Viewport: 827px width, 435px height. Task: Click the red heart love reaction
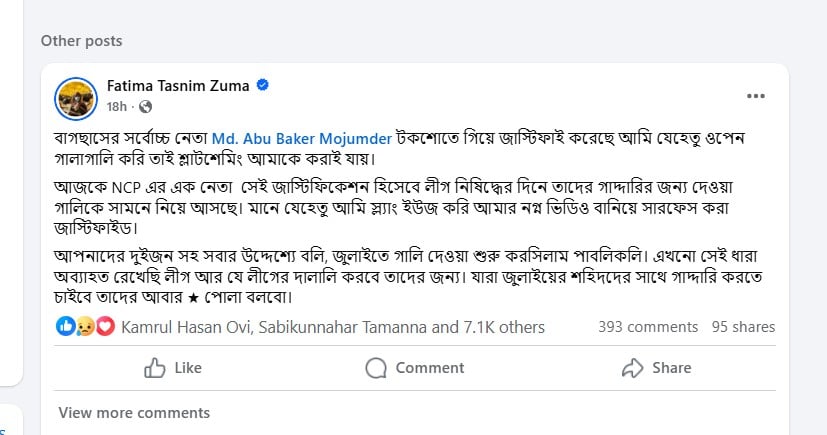(x=105, y=327)
